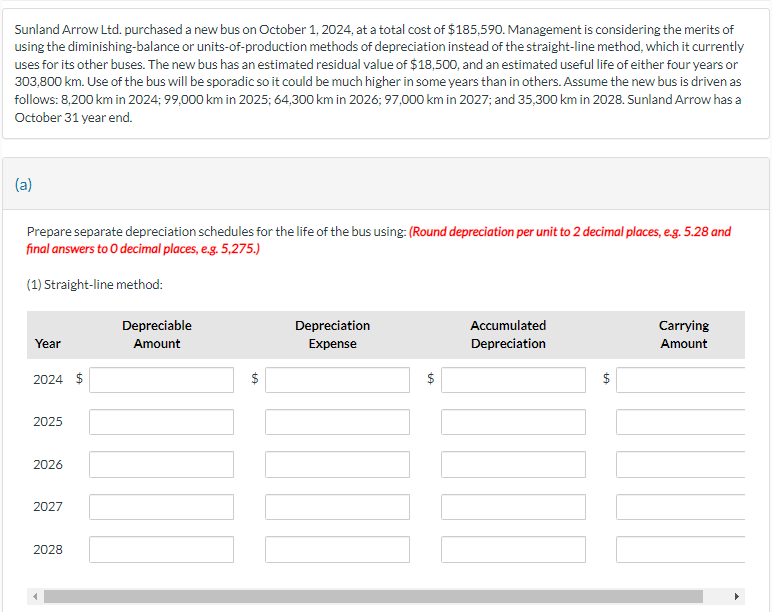Click the 2028 Depreciable Amount input
Image resolution: width=772 pixels, height=612 pixels.
pos(161,549)
